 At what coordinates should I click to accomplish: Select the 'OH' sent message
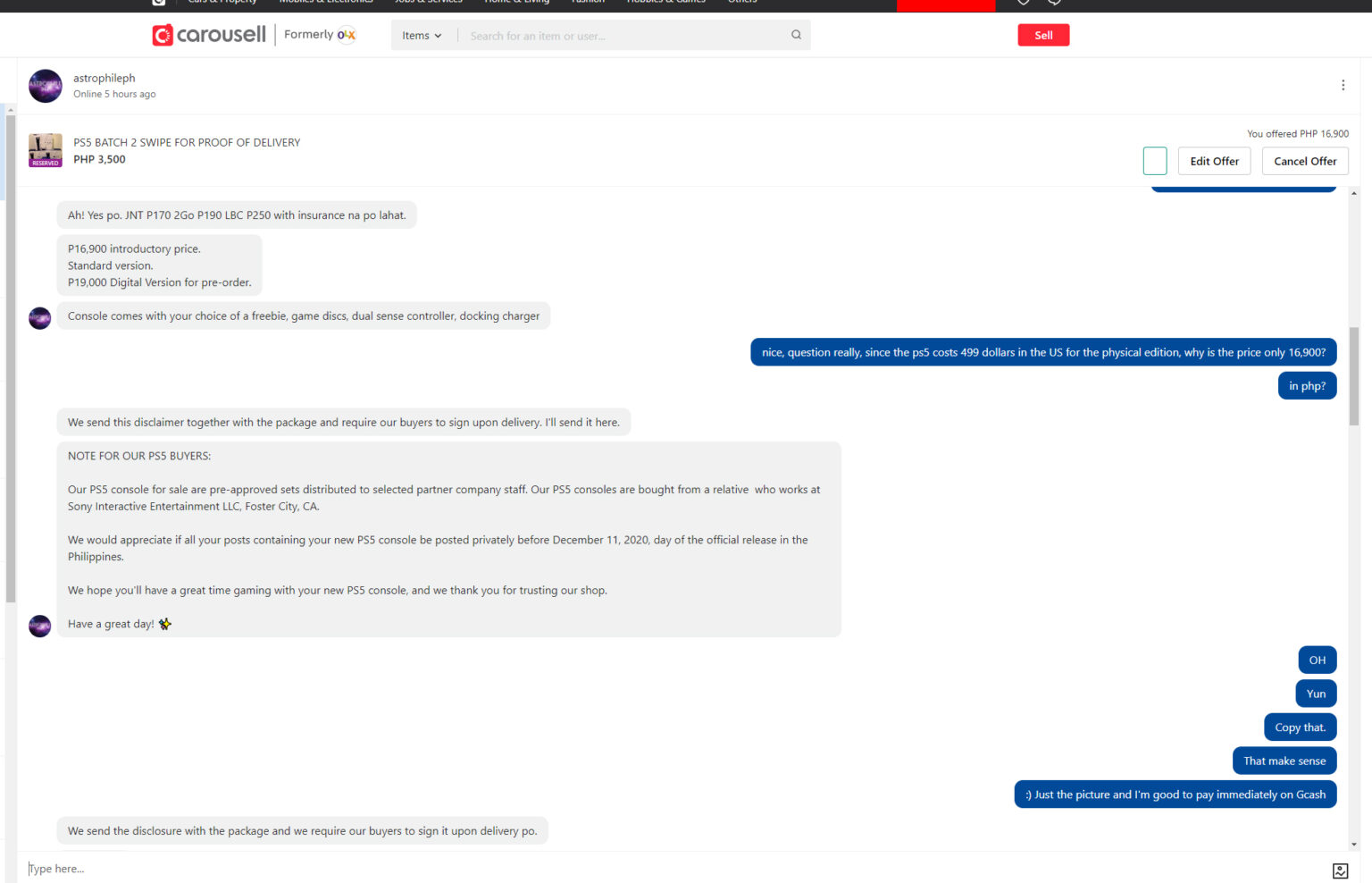1318,660
